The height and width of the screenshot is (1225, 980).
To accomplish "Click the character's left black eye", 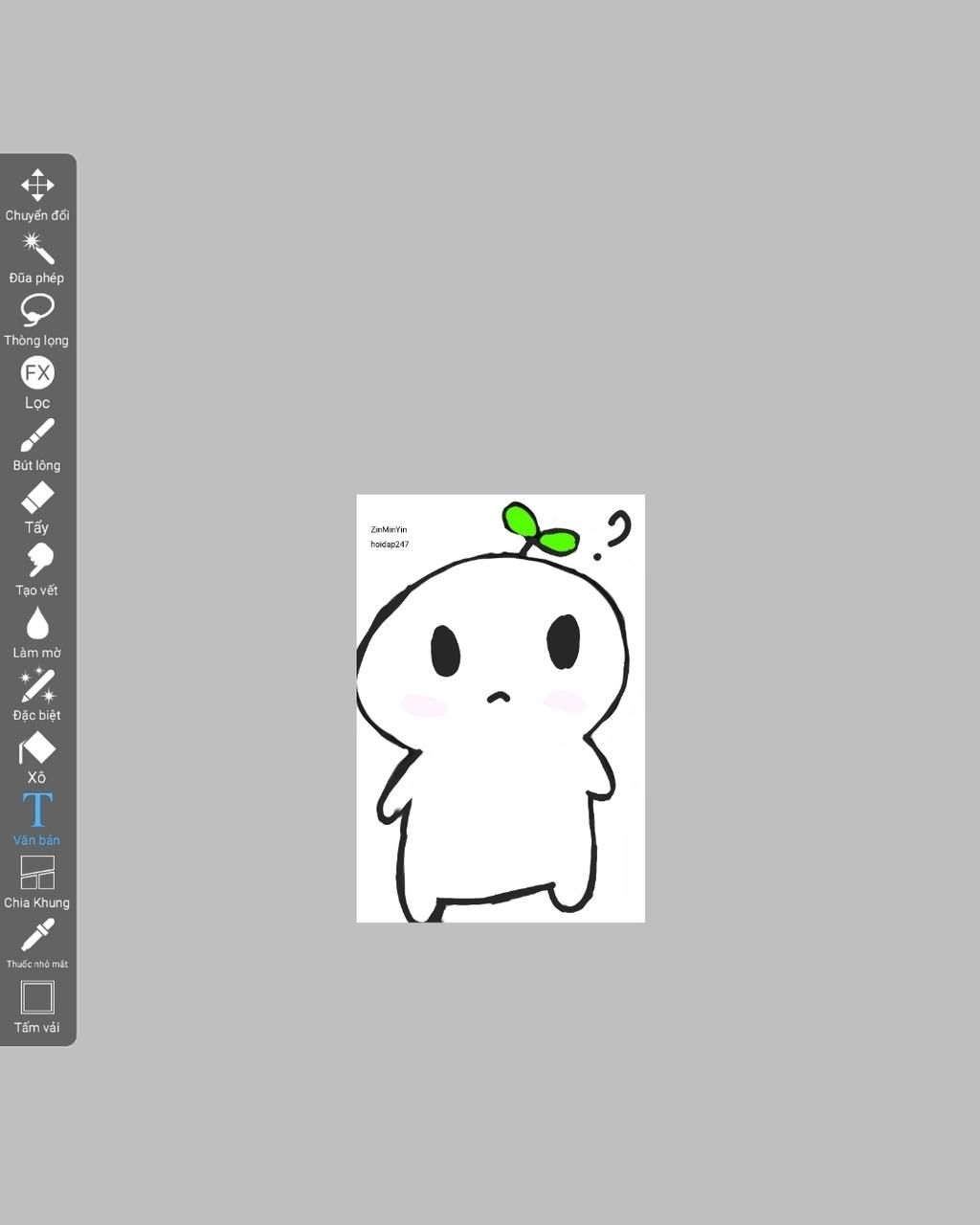I will click(x=445, y=651).
